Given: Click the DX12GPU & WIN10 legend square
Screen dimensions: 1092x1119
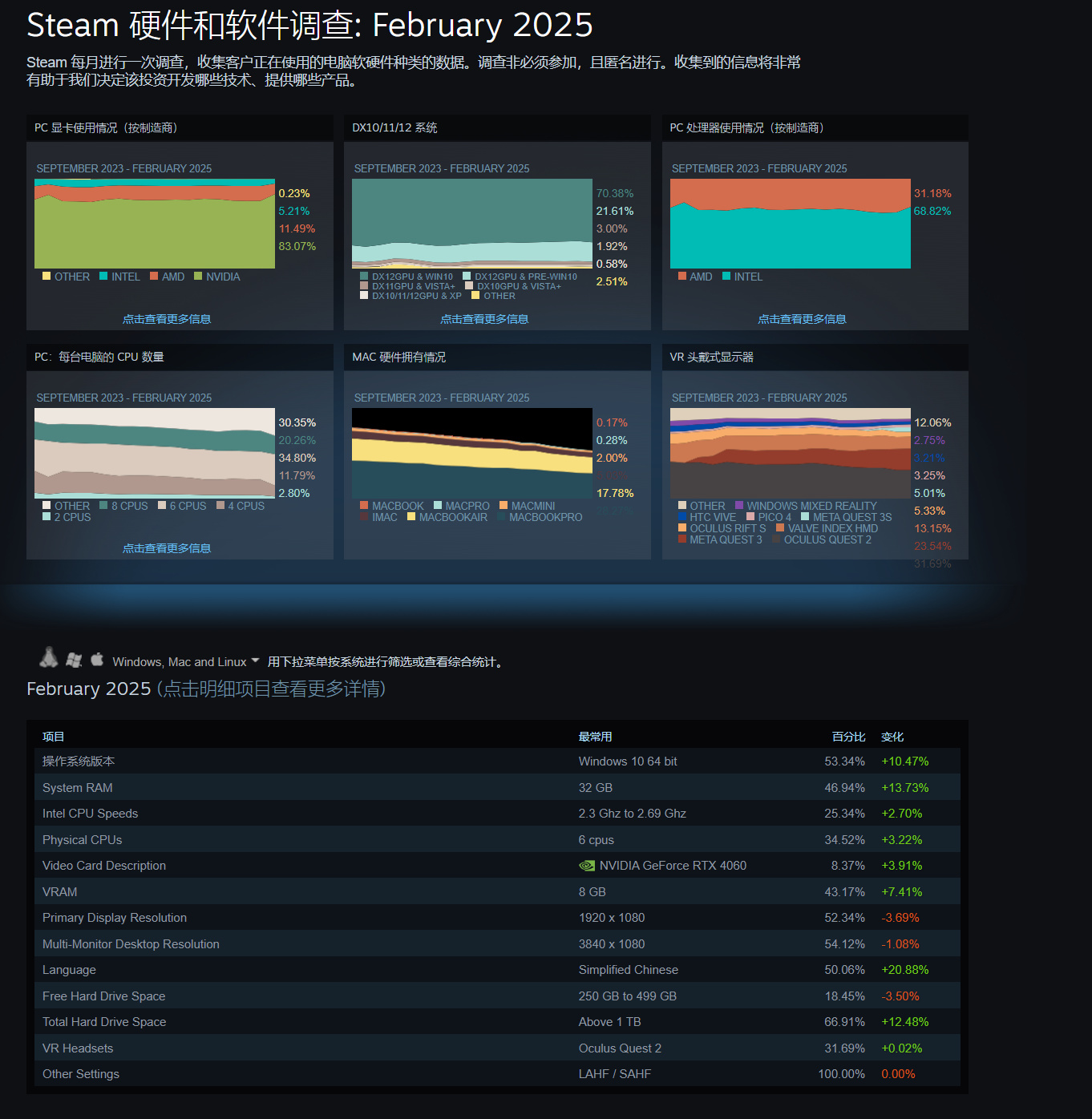Looking at the screenshot, I should [x=364, y=277].
